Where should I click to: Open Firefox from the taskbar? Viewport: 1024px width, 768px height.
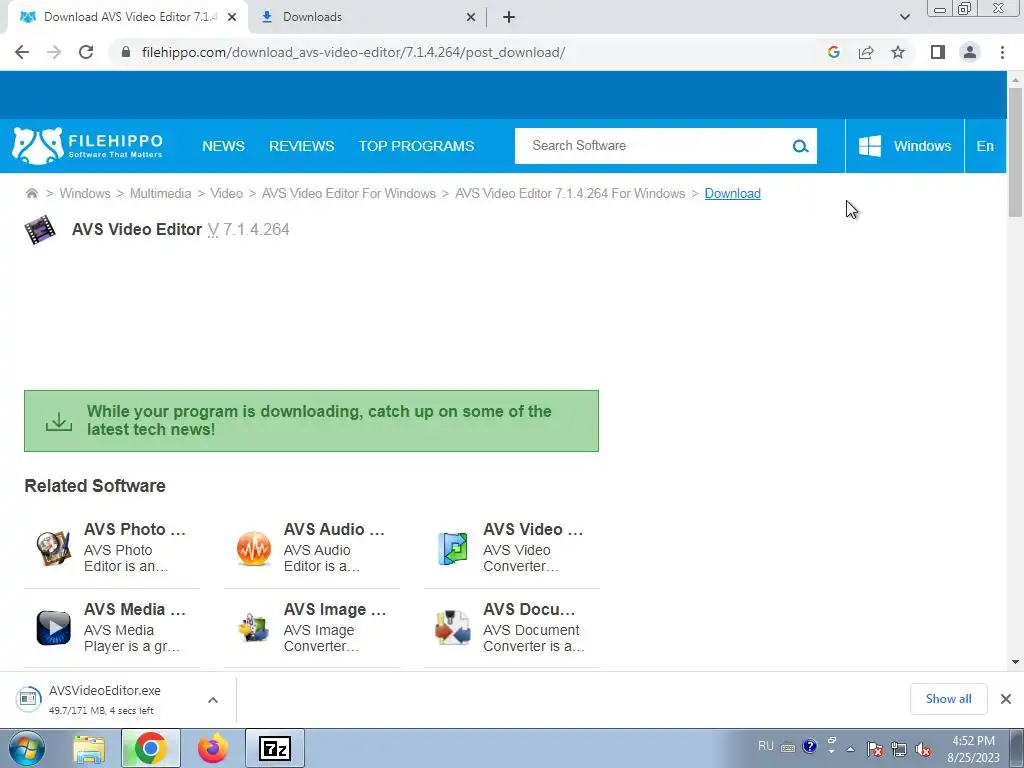[x=213, y=748]
